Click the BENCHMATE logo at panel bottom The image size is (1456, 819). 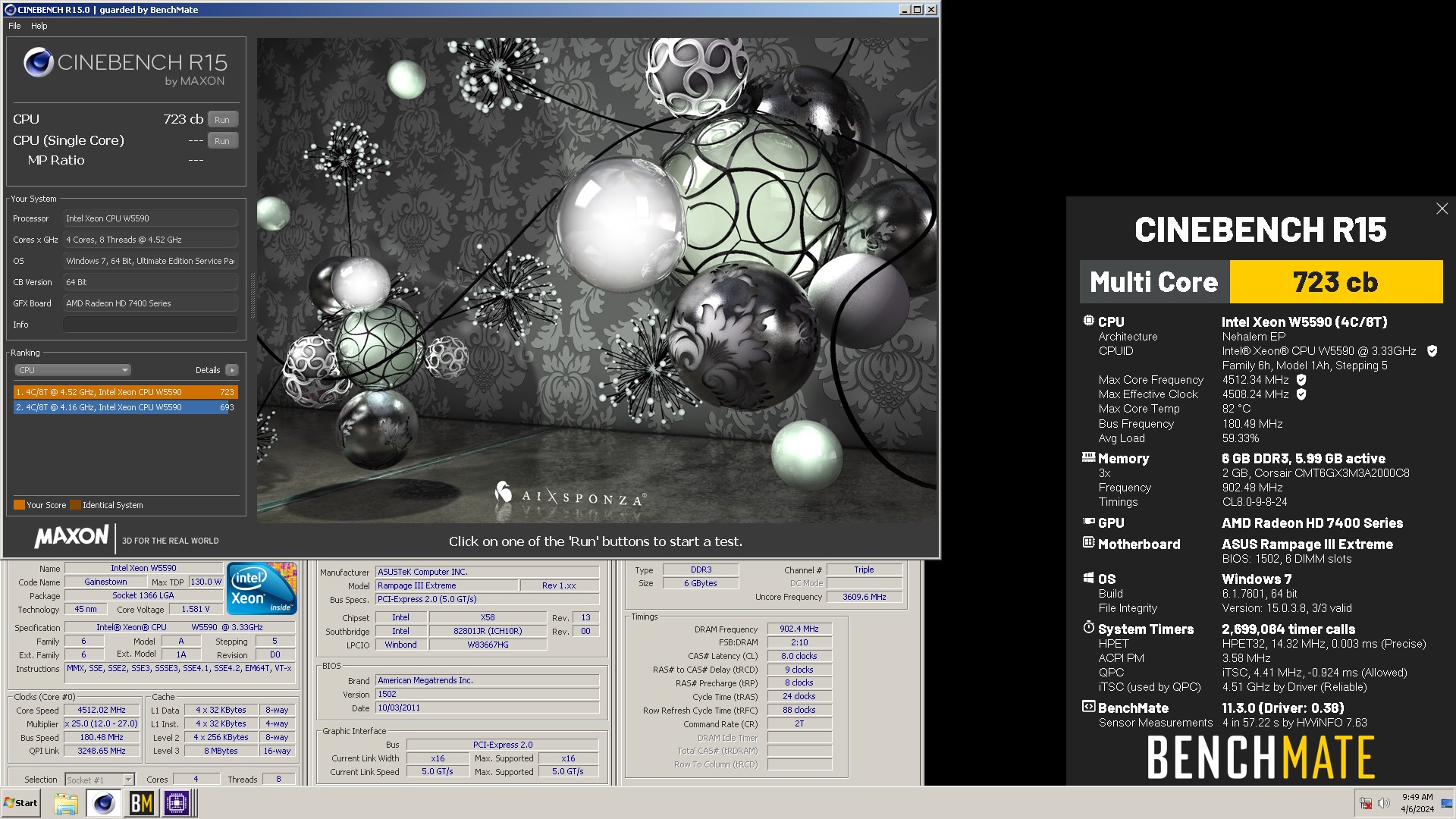point(1260,758)
